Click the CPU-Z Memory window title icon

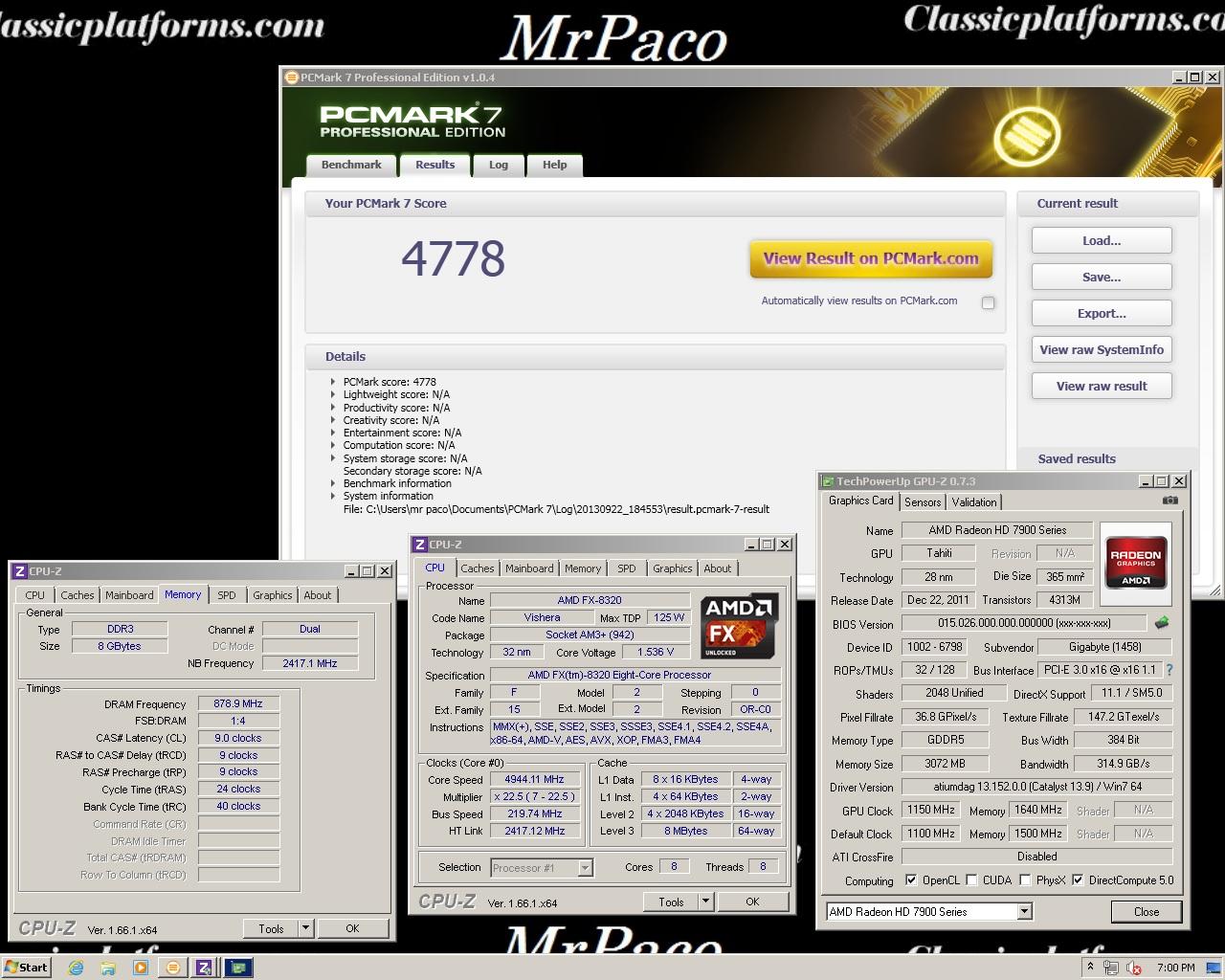(x=19, y=570)
